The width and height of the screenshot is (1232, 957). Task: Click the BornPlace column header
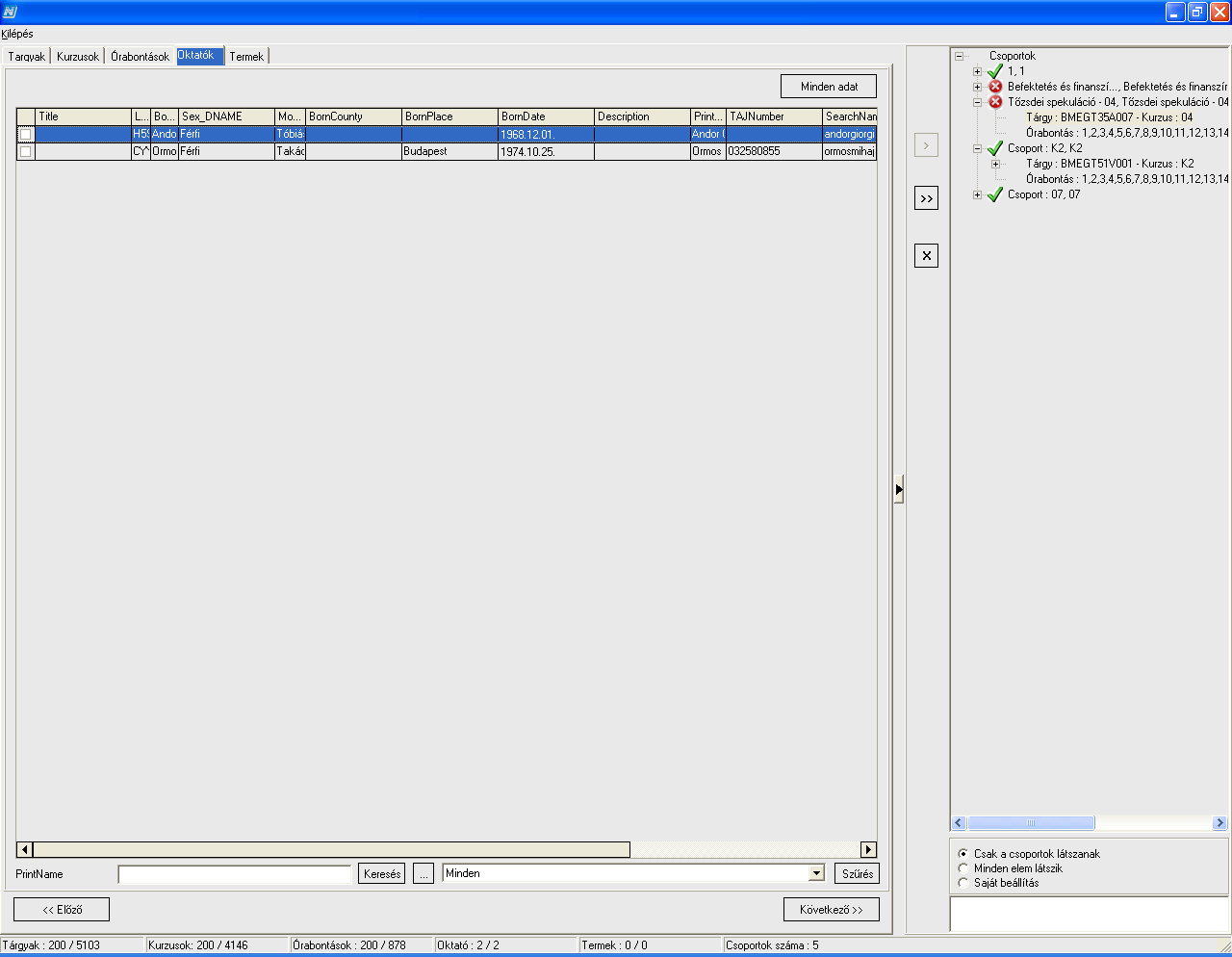coord(449,116)
